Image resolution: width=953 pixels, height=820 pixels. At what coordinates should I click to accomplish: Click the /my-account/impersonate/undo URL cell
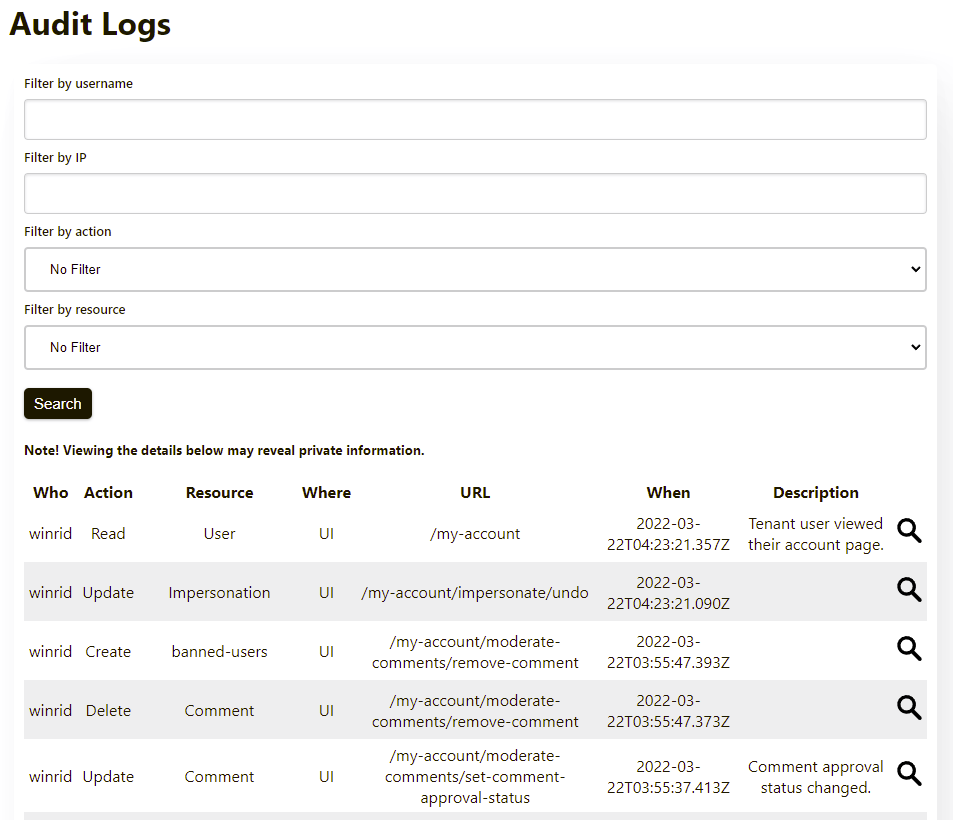coord(475,593)
